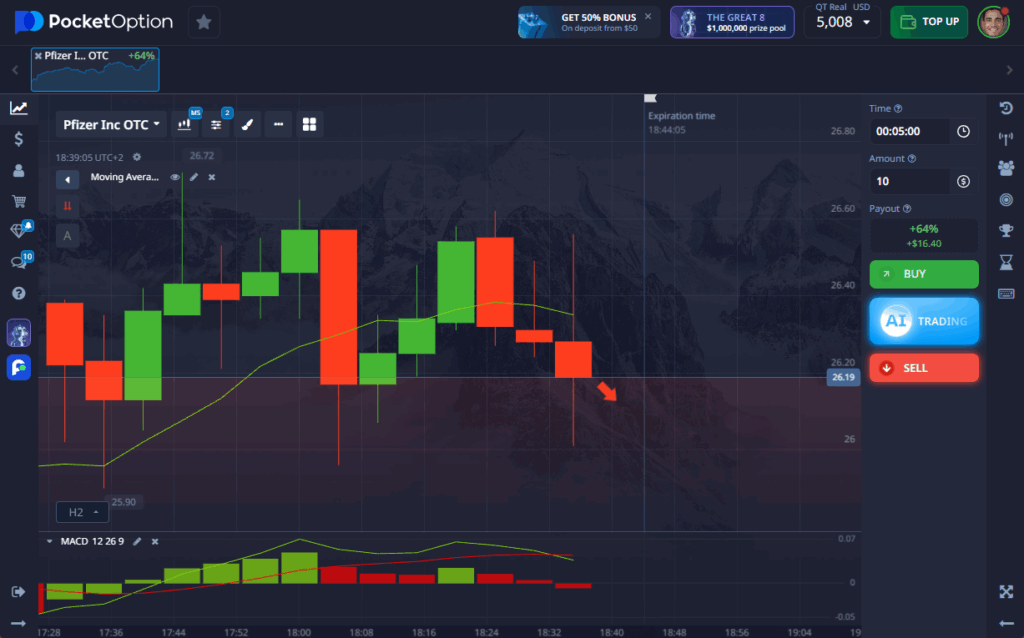
Task: Open the signals antenna icon in right sidebar
Action: [1006, 138]
